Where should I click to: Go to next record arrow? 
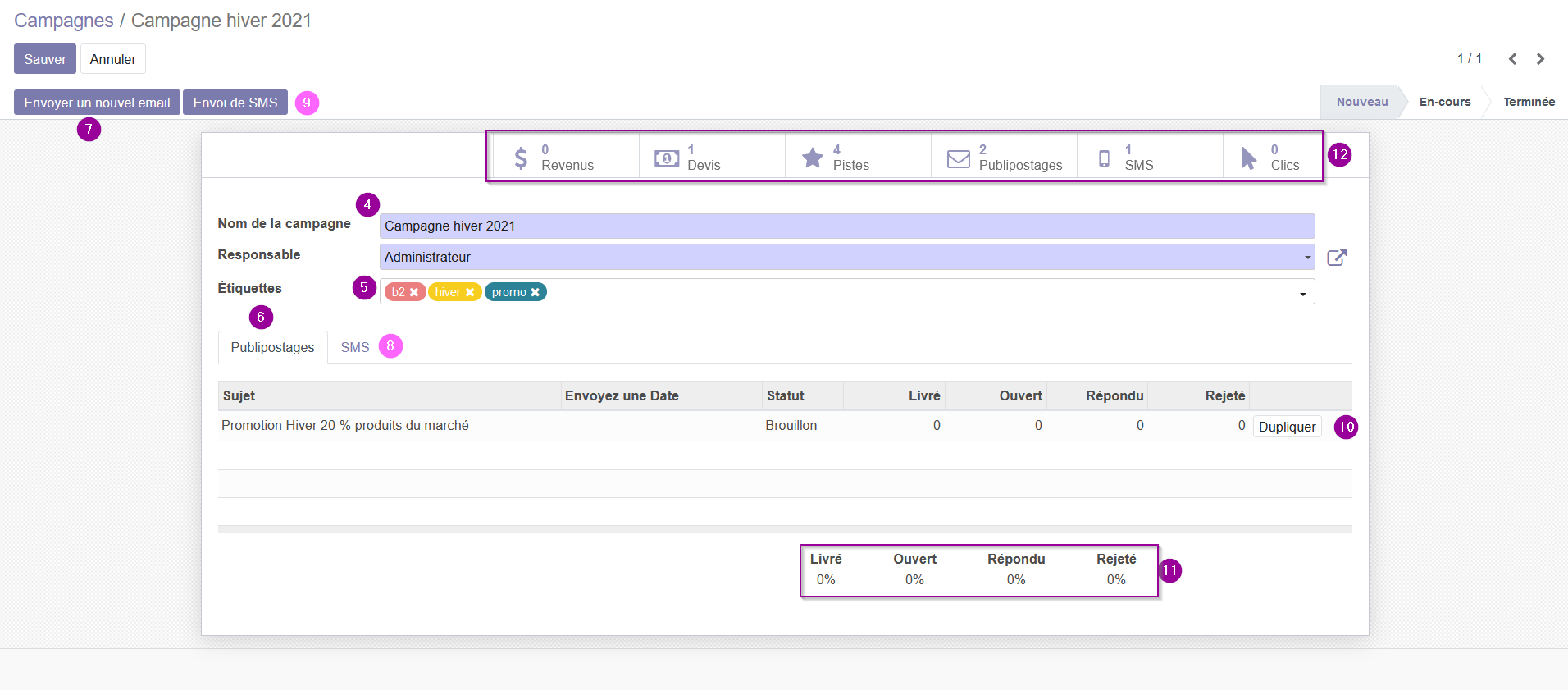click(x=1540, y=59)
